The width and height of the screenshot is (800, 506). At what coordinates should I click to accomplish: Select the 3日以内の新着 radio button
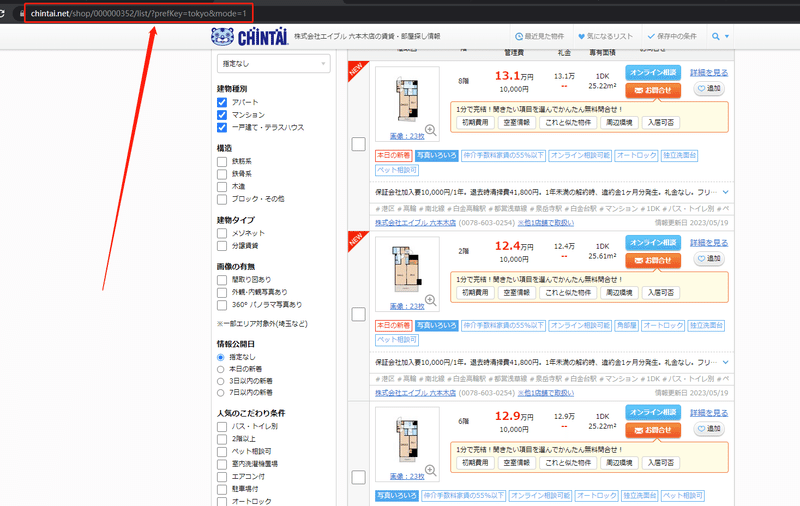click(220, 381)
